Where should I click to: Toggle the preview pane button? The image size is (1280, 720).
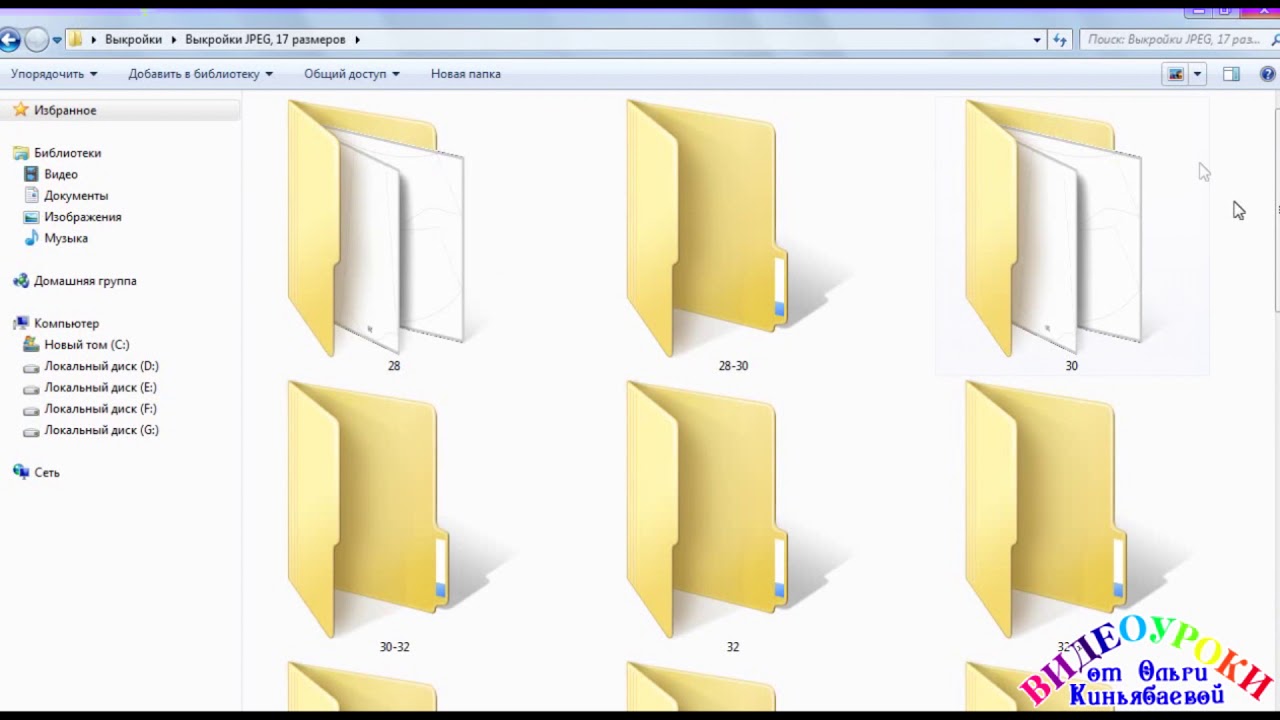1231,74
